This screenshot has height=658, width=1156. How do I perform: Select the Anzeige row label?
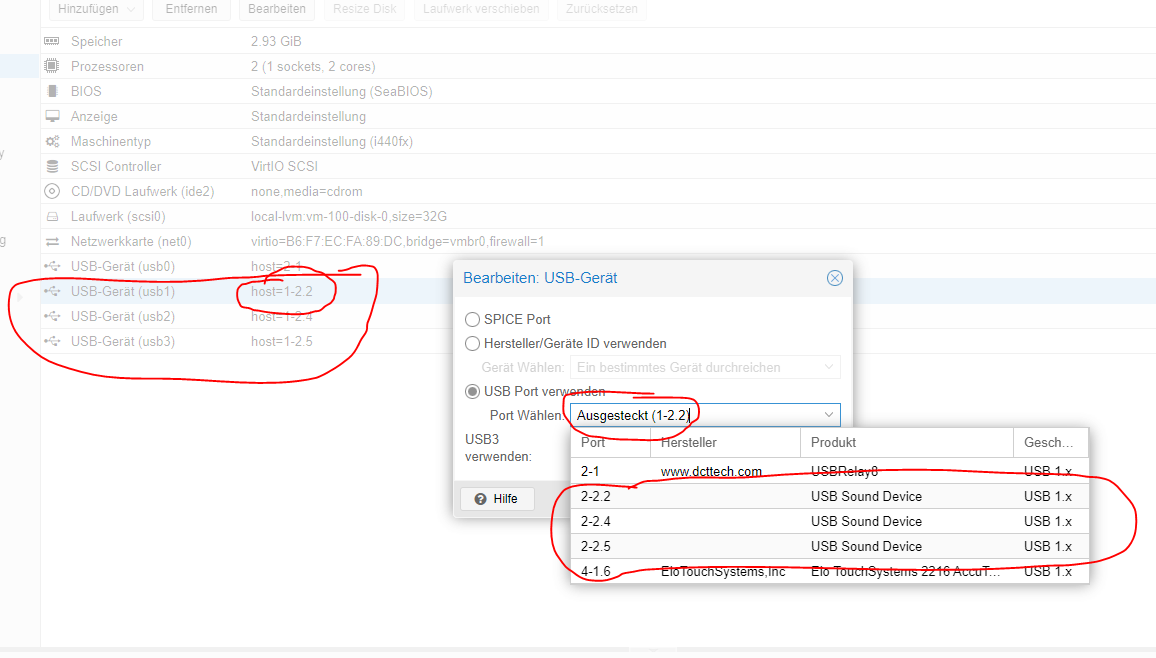point(94,116)
